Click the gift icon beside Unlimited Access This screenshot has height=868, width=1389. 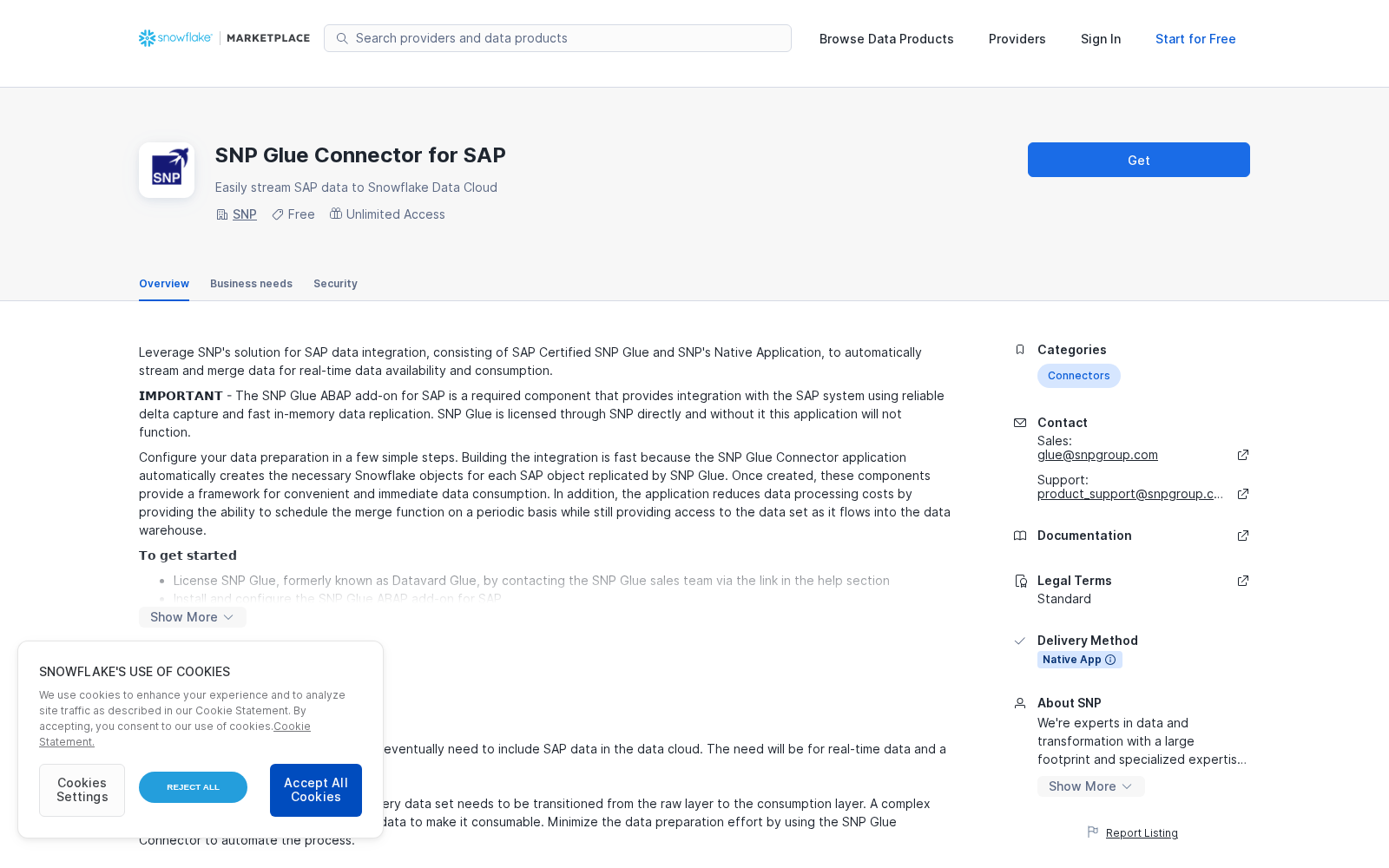tap(336, 214)
